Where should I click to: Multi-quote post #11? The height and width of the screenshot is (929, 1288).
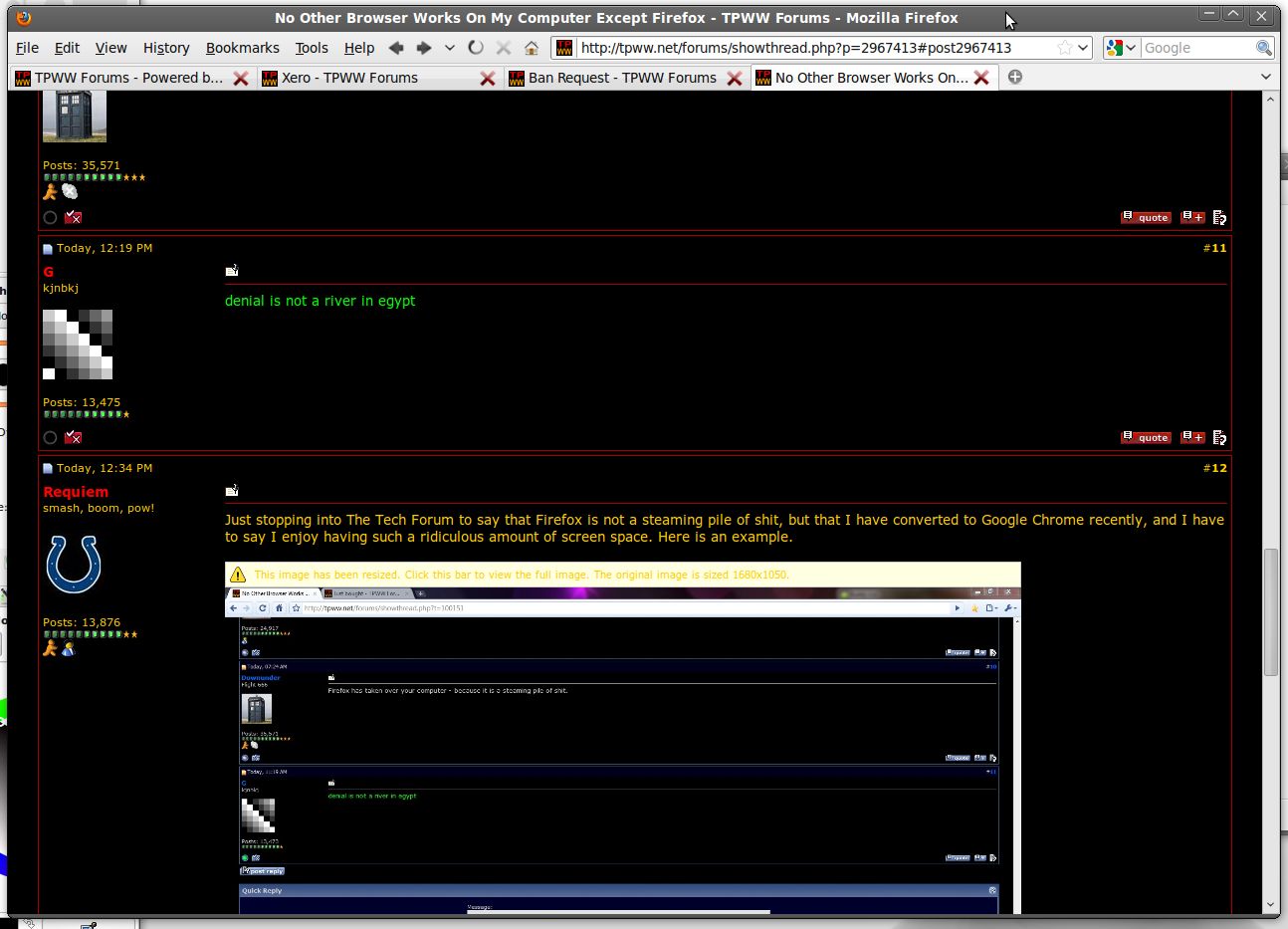pos(1192,437)
